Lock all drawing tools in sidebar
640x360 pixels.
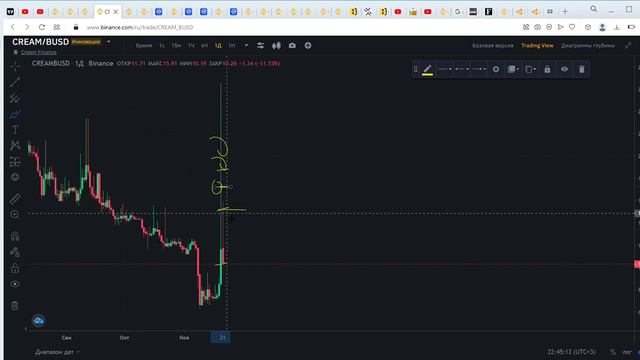pyautogui.click(x=15, y=268)
